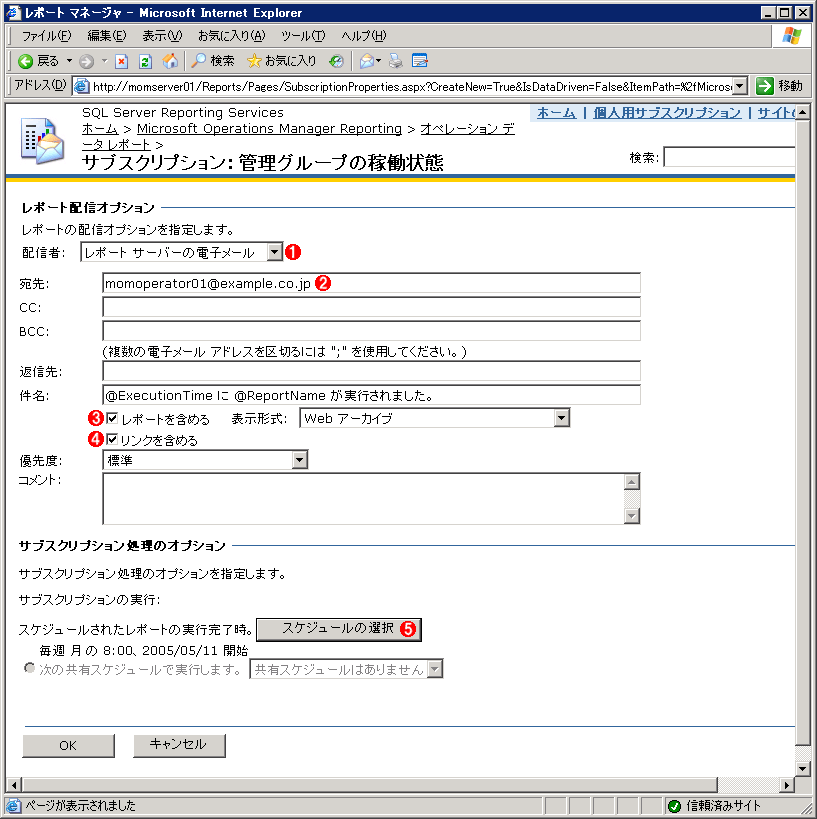Expand the address bar URL dropdown
The height and width of the screenshot is (819, 817).
pyautogui.click(x=739, y=86)
